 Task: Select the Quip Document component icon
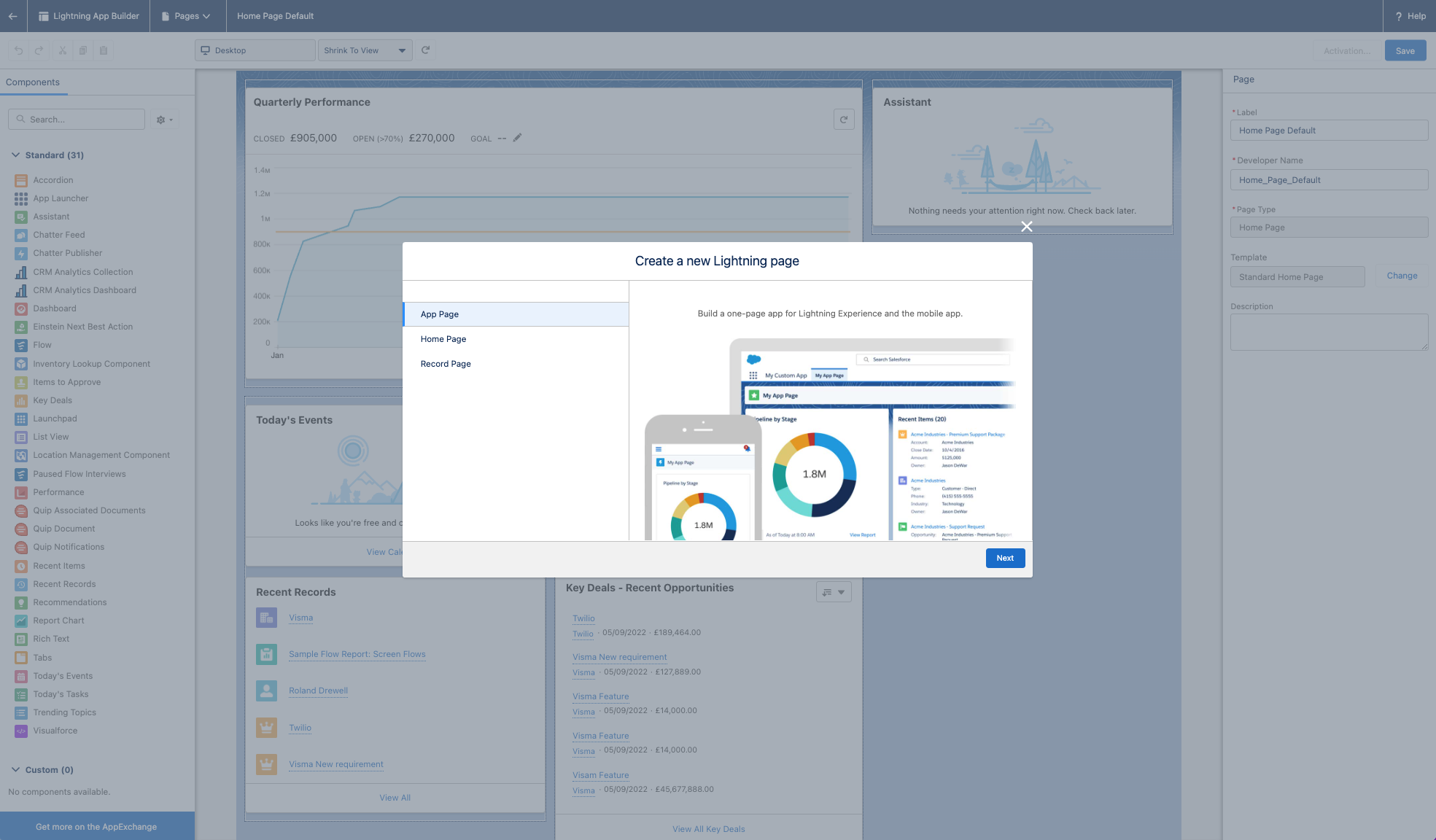21,529
